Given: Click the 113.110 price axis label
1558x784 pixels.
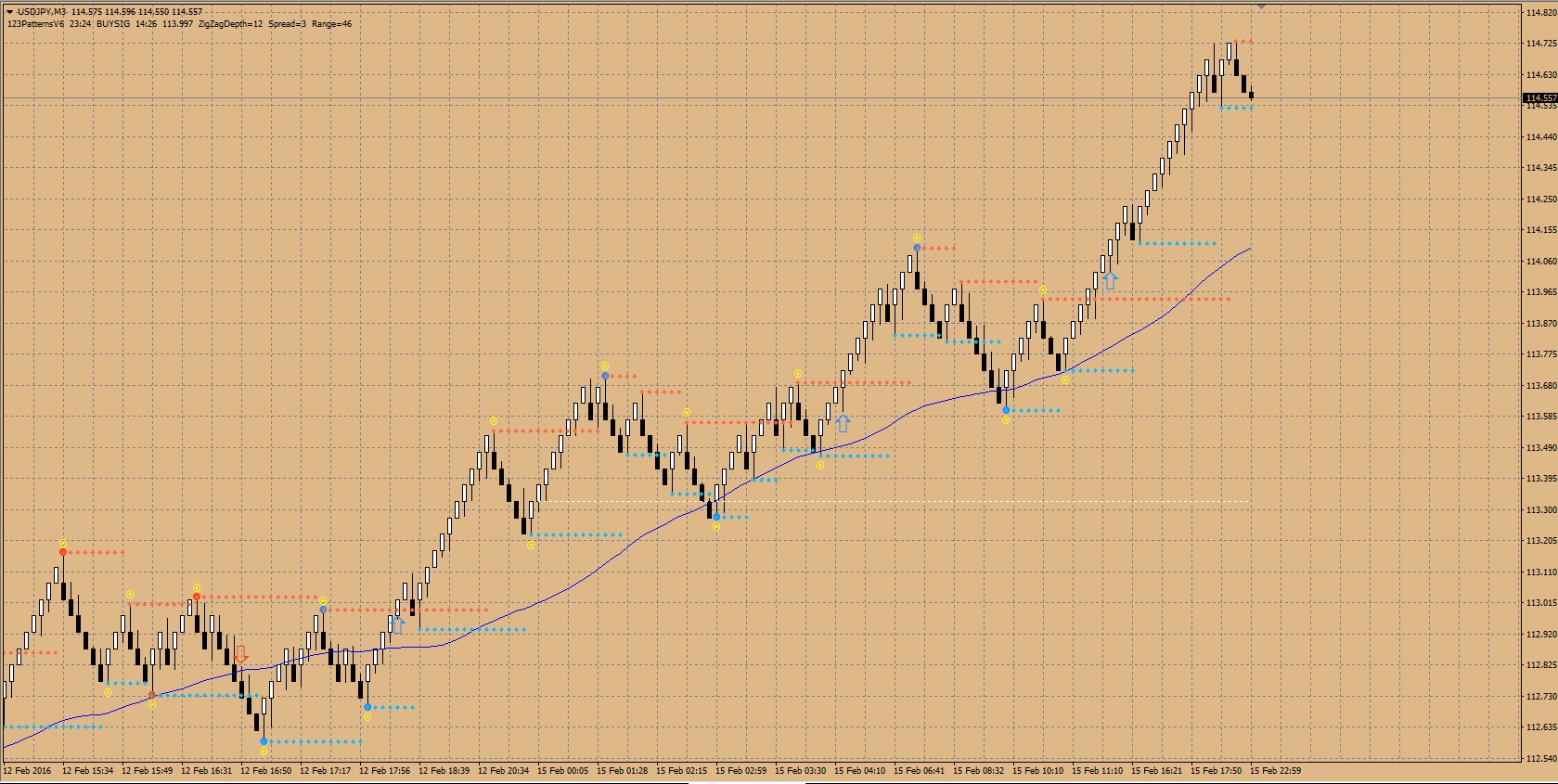Looking at the screenshot, I should point(1541,572).
